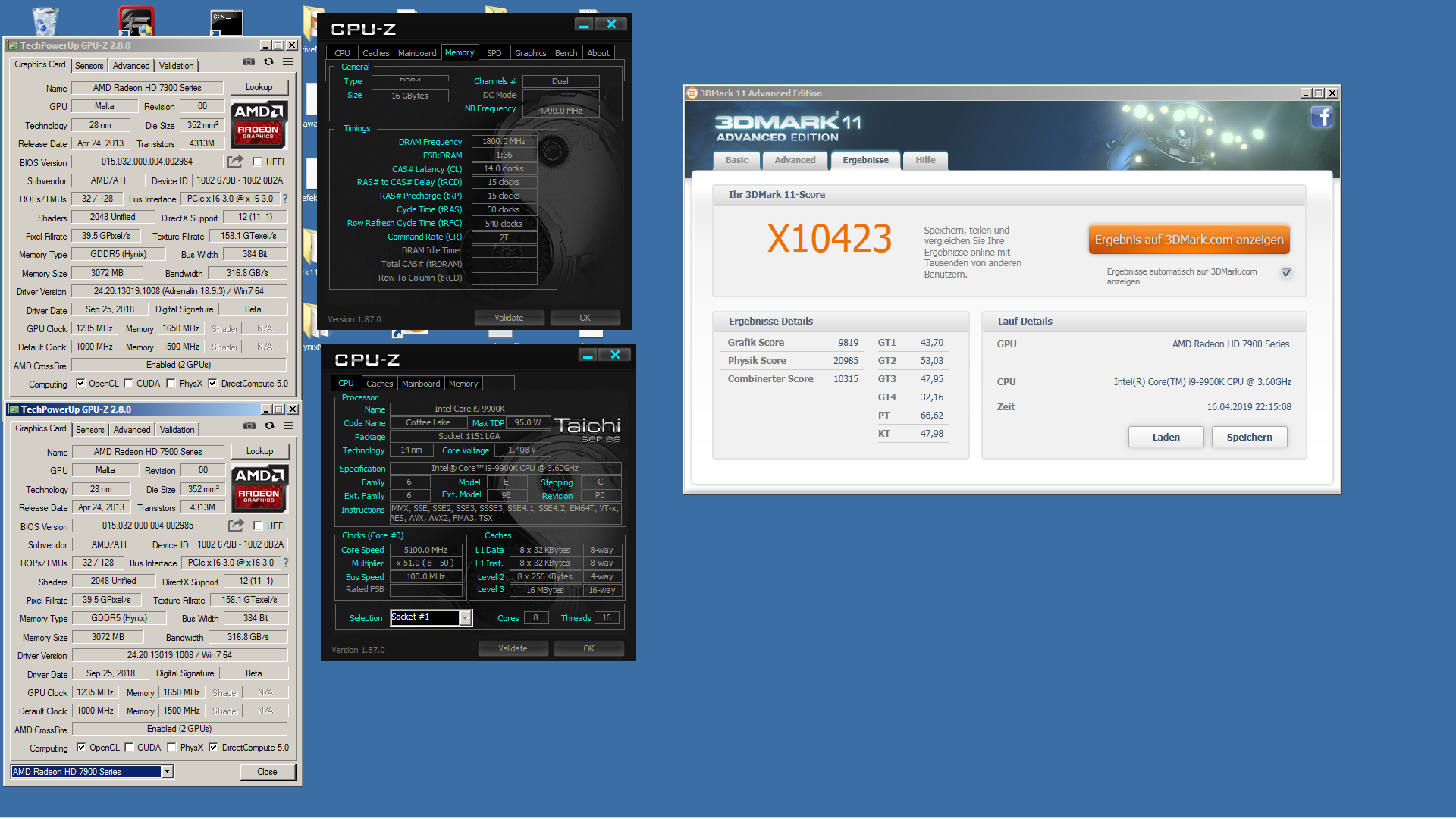This screenshot has height=819, width=1456.
Task: Click bus interface help icon in the upper GPU-Z window
Action: [x=285, y=199]
